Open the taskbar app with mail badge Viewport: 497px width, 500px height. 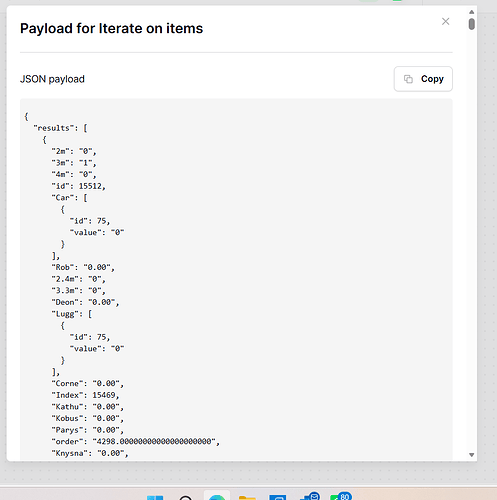[x=310, y=496]
